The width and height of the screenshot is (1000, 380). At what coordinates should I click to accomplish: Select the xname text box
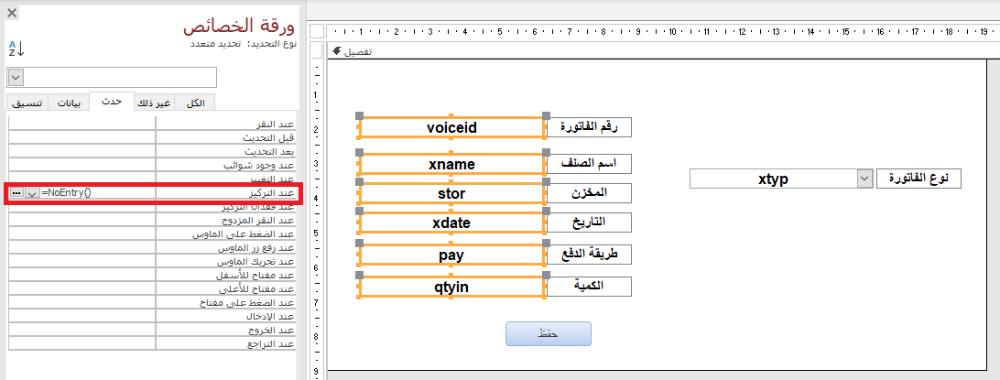[452, 164]
